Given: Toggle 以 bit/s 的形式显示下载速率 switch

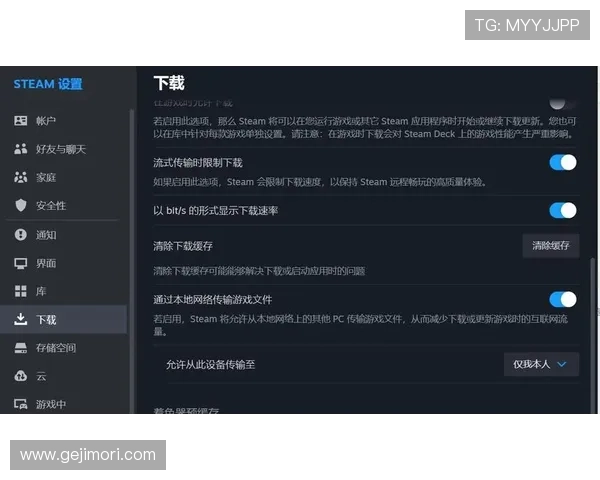Looking at the screenshot, I should (563, 210).
